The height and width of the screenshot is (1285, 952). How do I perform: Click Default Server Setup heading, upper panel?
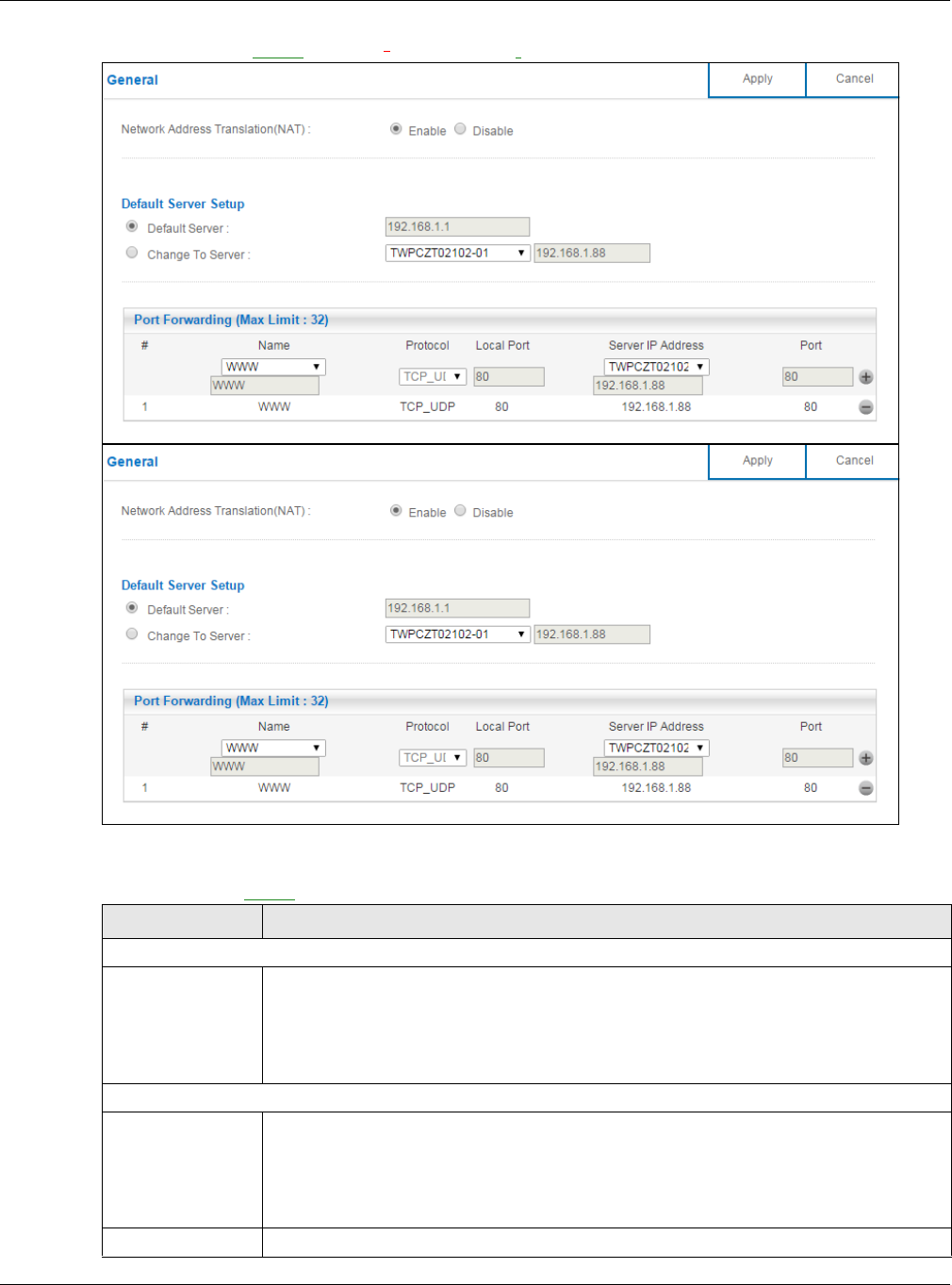(x=183, y=204)
